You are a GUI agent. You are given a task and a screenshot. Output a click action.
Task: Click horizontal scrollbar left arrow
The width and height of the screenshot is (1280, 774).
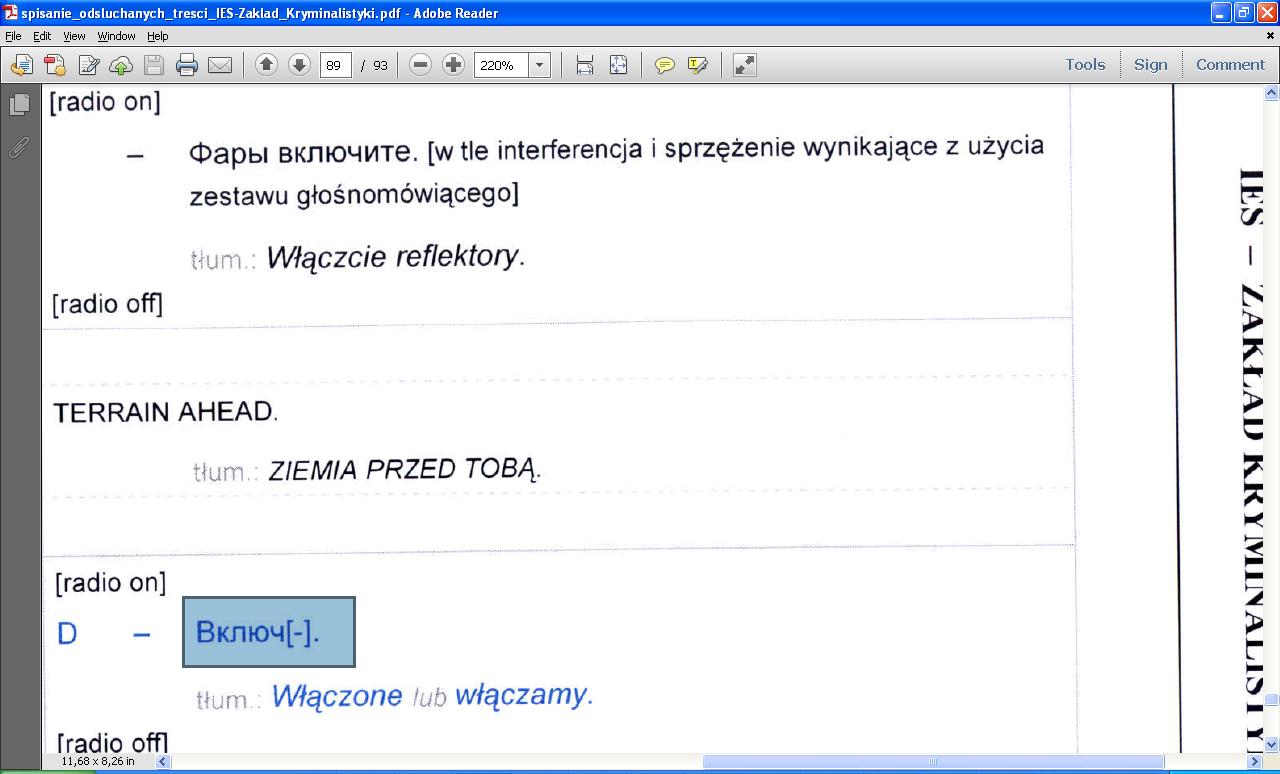pyautogui.click(x=164, y=762)
